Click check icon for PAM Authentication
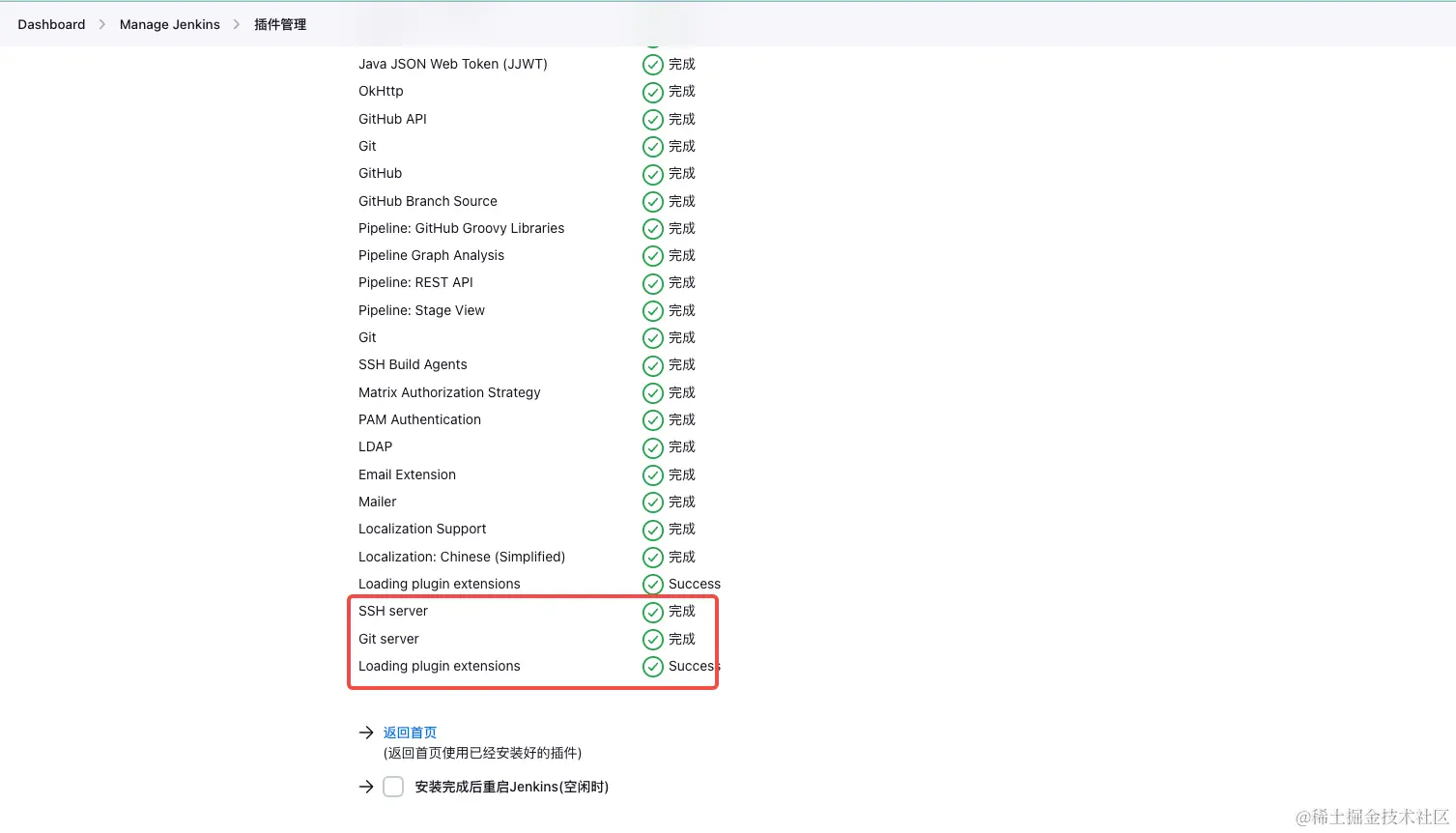The image size is (1456, 833). coord(653,420)
